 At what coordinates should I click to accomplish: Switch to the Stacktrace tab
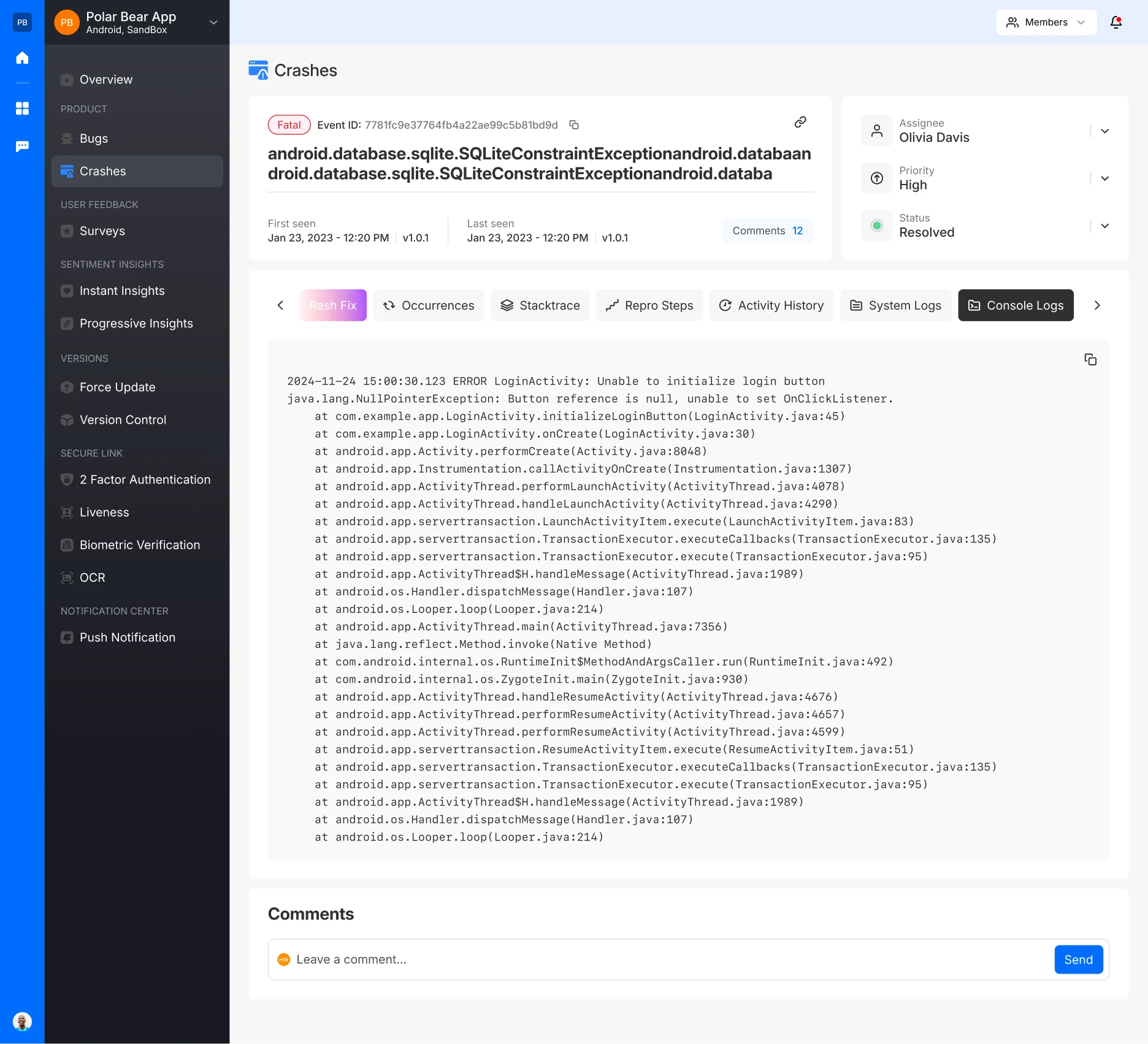(540, 305)
